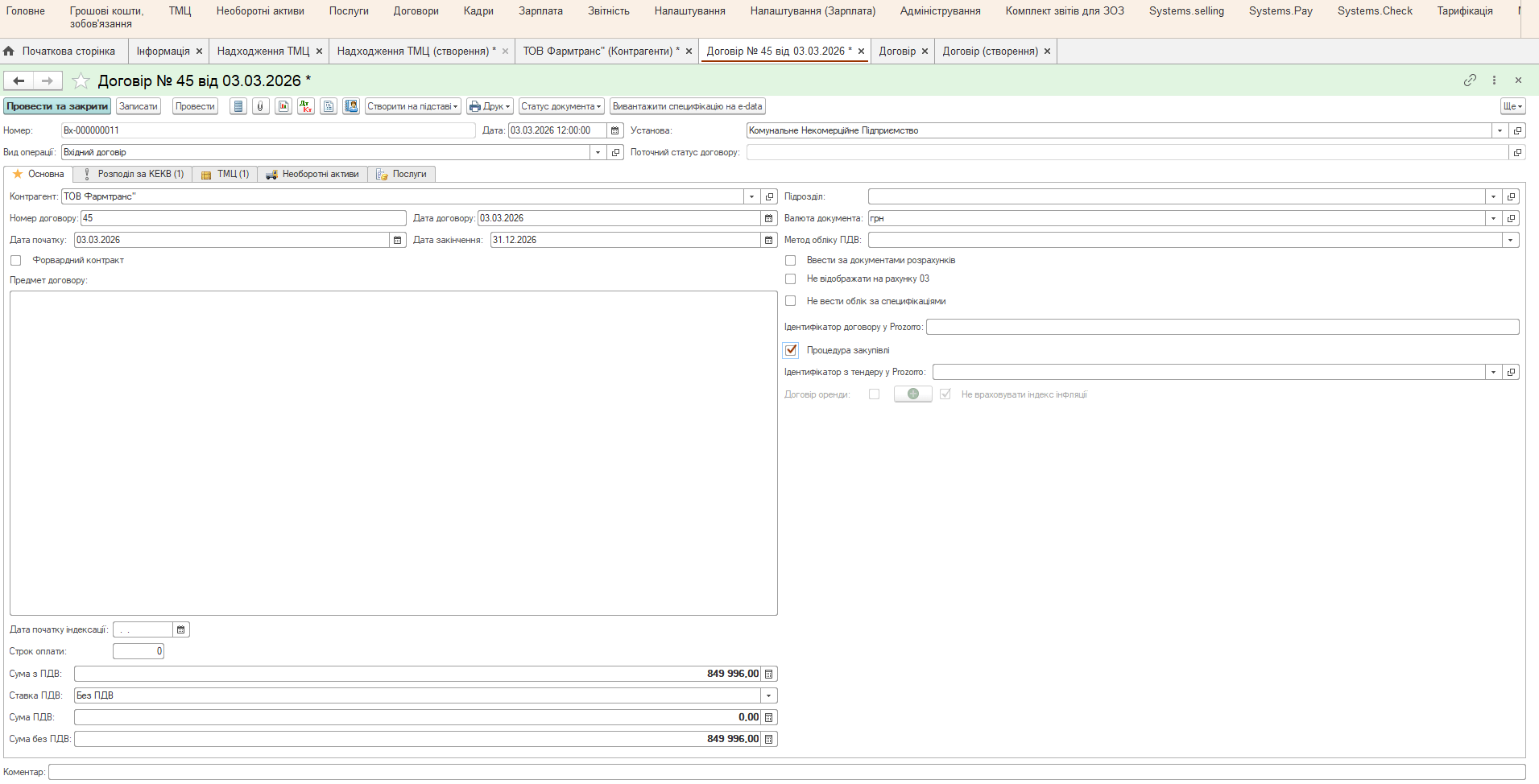Viewport: 1539px width, 784px height.
Task: Click into Предмет договору text area
Action: click(x=394, y=453)
